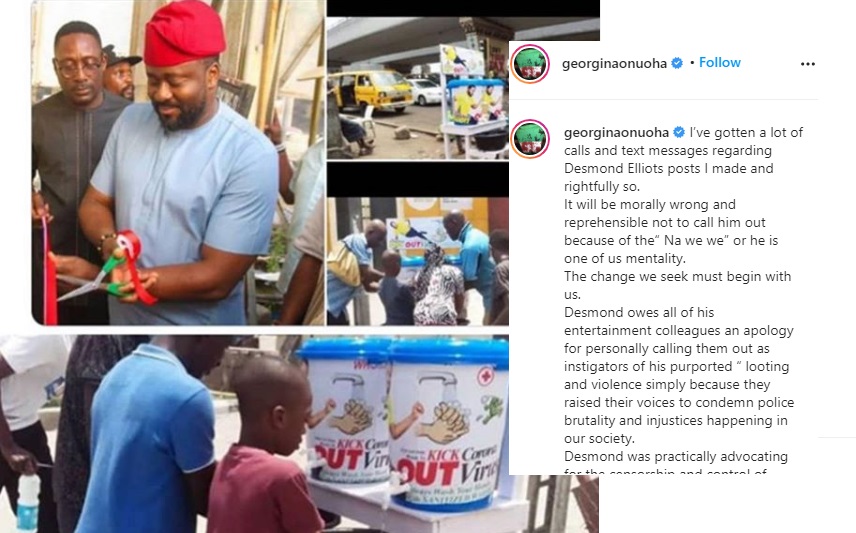Click the verified badge beside header username
Screen dimensions: 856x533
pyautogui.click(x=677, y=63)
